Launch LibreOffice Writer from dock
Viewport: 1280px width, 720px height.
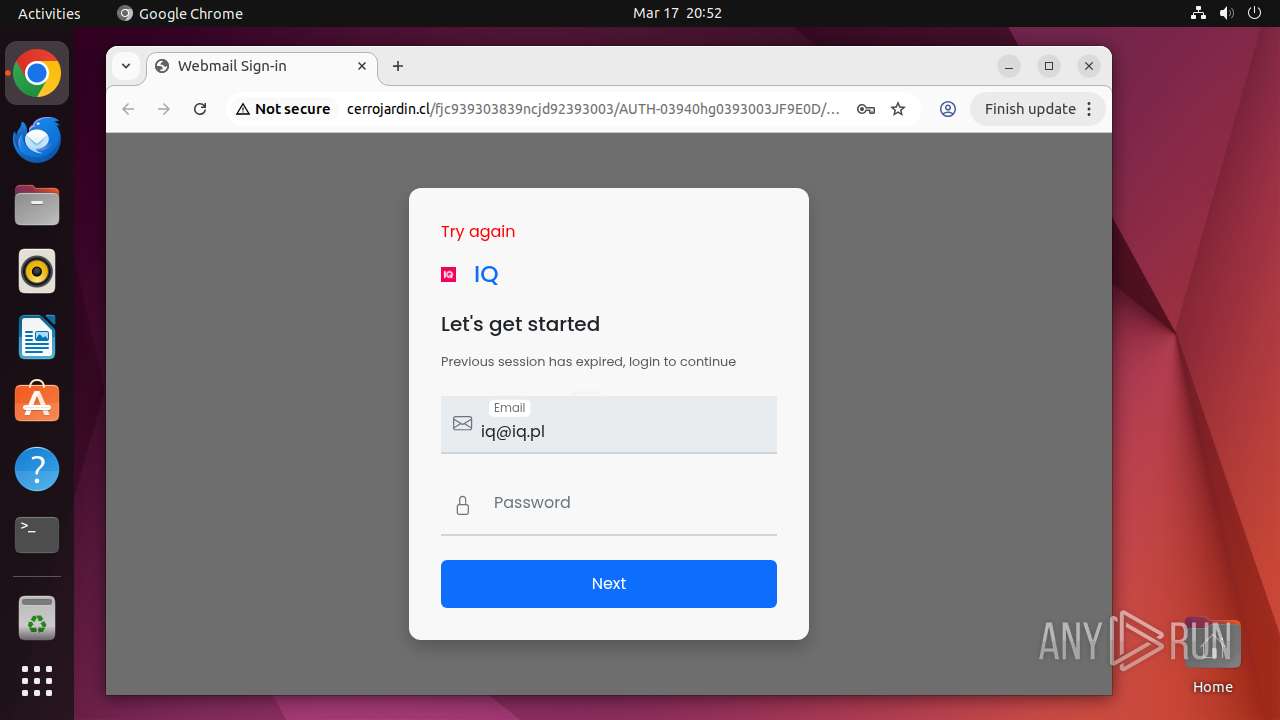[37, 337]
